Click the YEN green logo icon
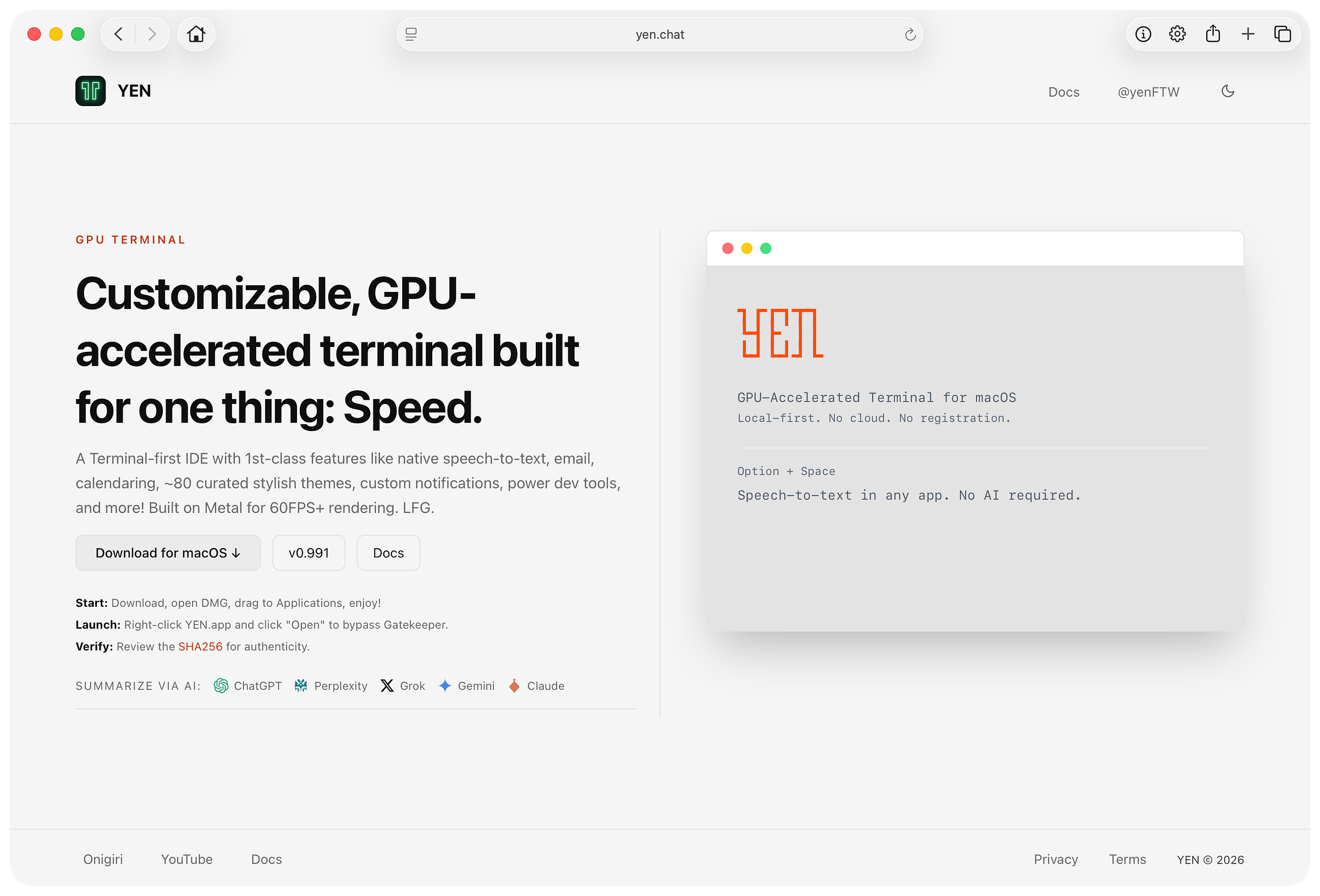The image size is (1320, 896). pyautogui.click(x=90, y=91)
